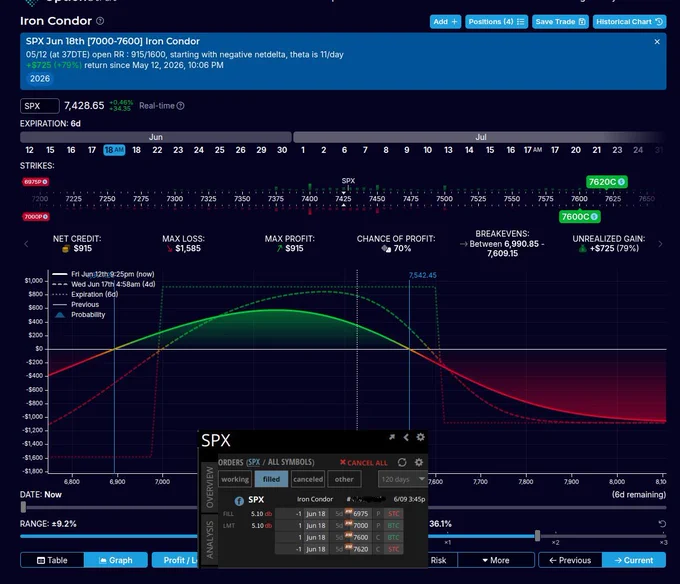This screenshot has width=680, height=584.
Task: Click the 7,542.45 chart price marker
Action: (422, 275)
